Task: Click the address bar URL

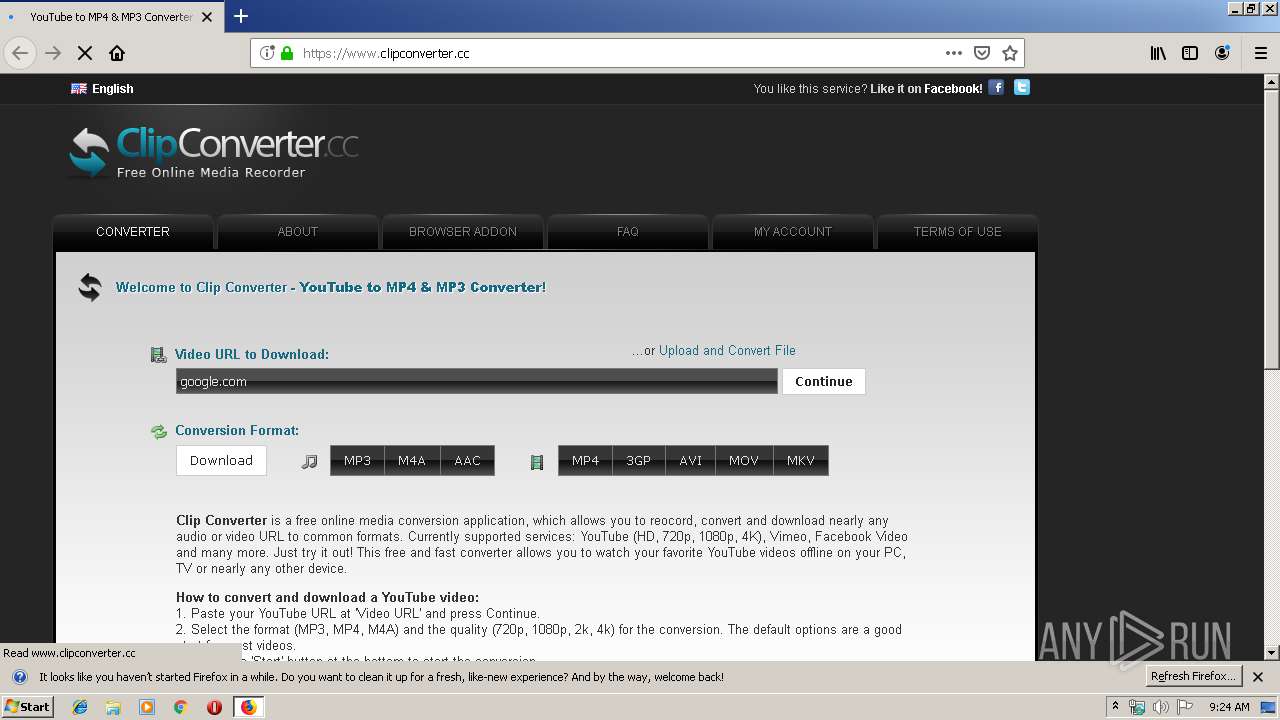Action: pos(386,54)
